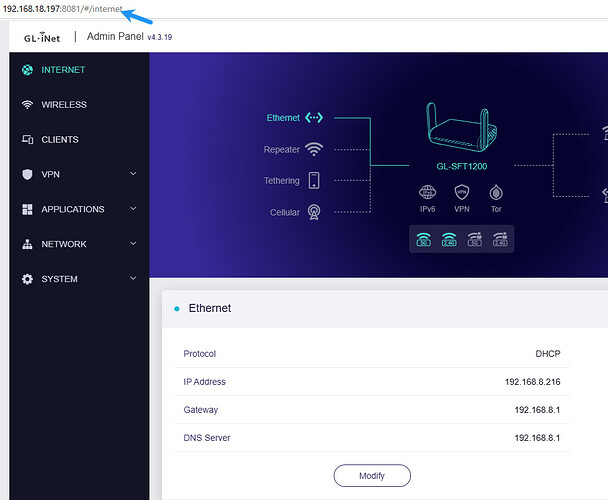
Task: Expand the System sidebar menu
Action: [133, 279]
